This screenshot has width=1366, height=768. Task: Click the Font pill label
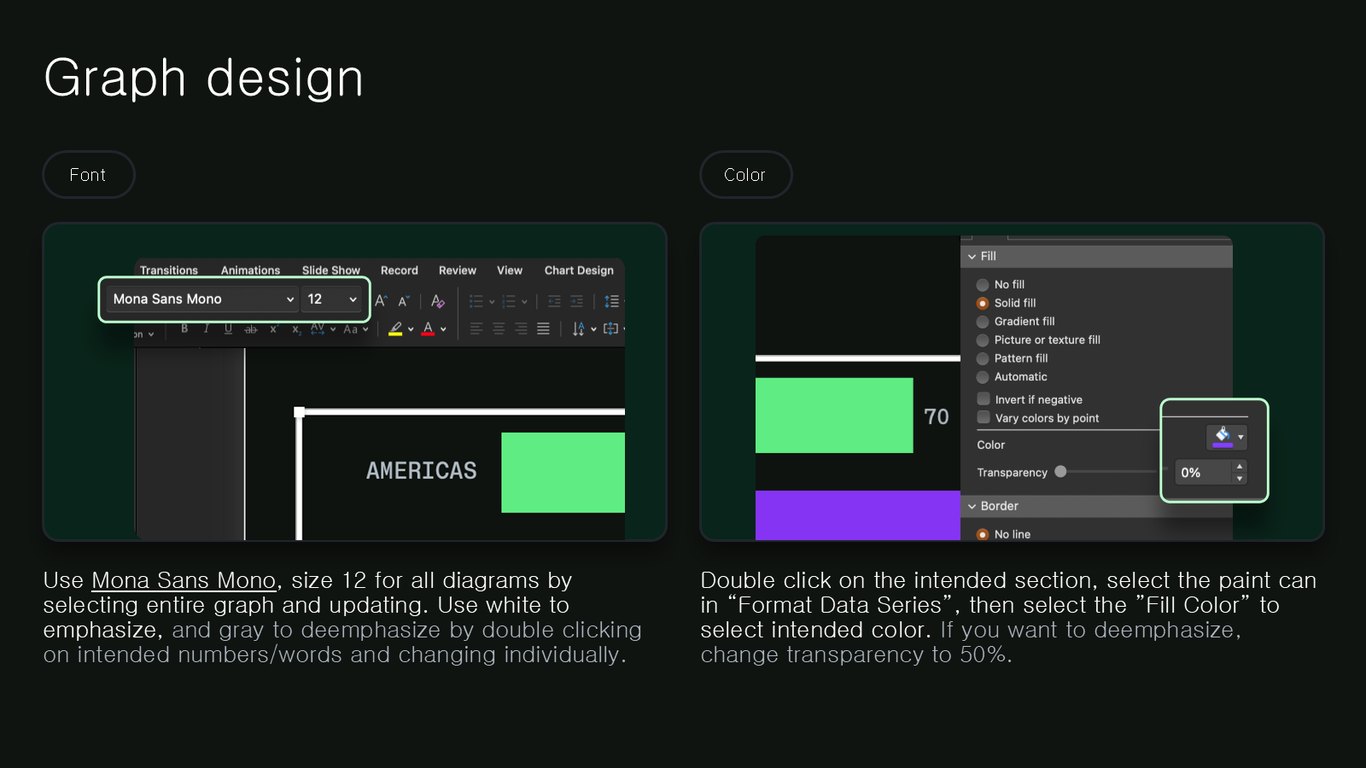click(x=88, y=175)
